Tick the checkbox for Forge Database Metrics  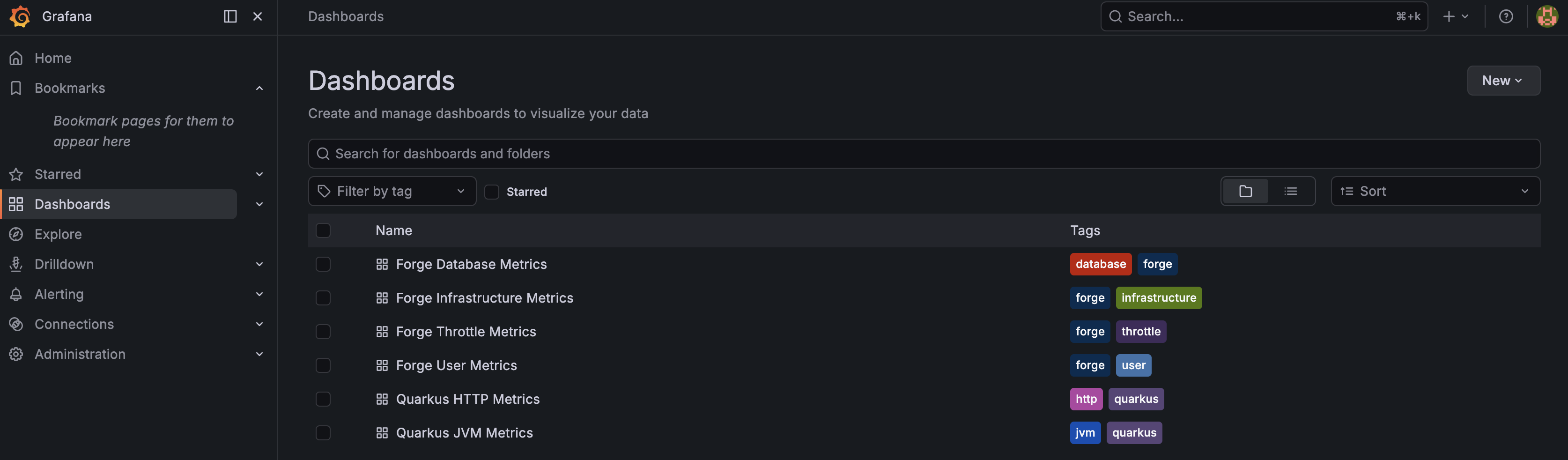(x=323, y=264)
